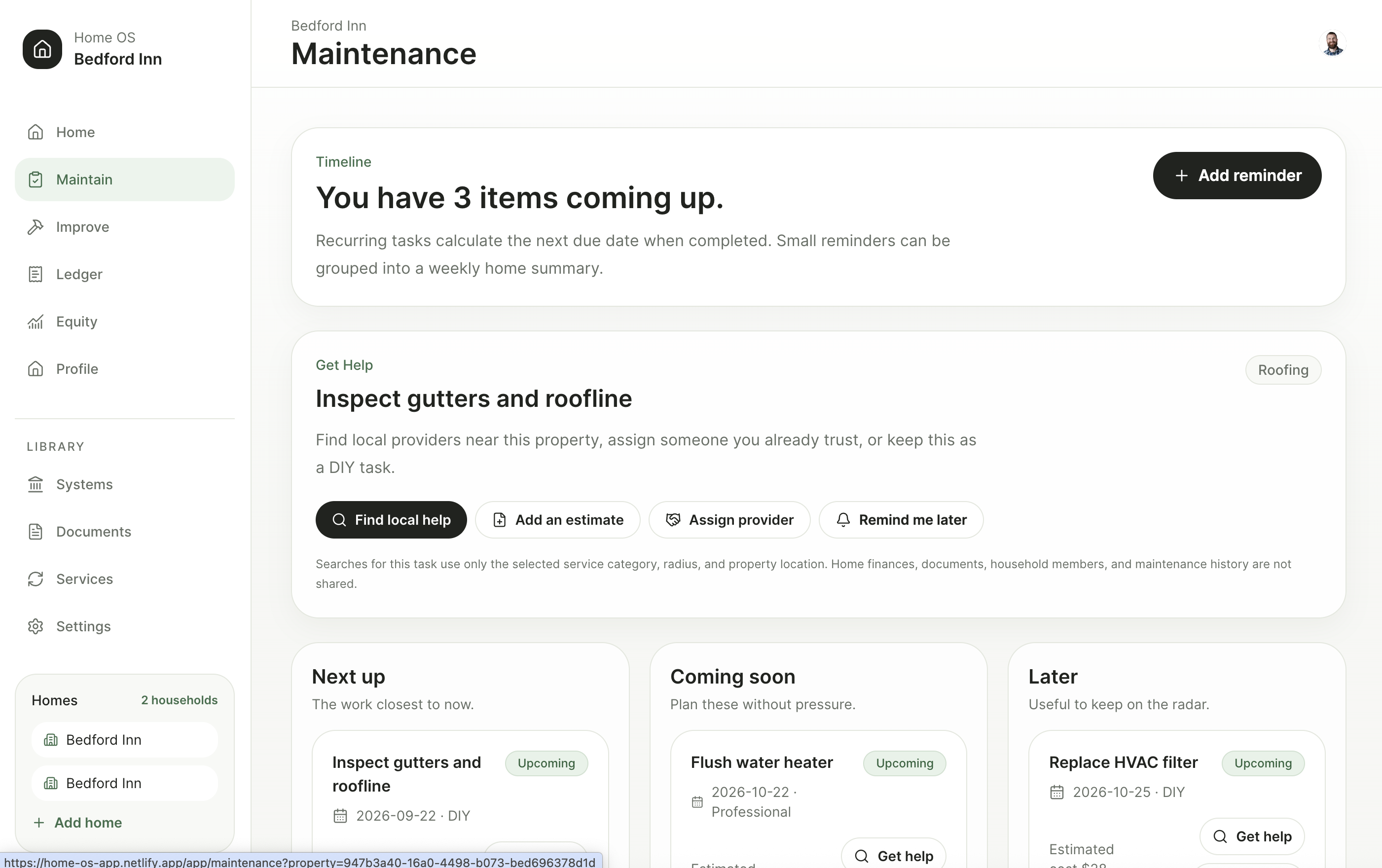Click the Improve hammer icon
The width and height of the screenshot is (1382, 868).
pyautogui.click(x=36, y=226)
